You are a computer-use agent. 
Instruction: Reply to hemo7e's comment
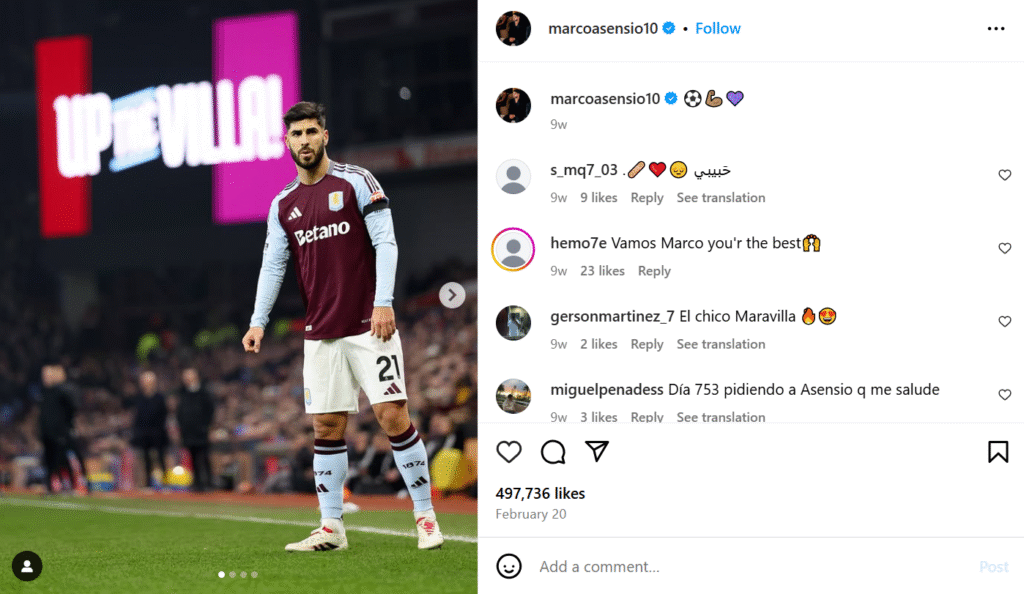(654, 270)
